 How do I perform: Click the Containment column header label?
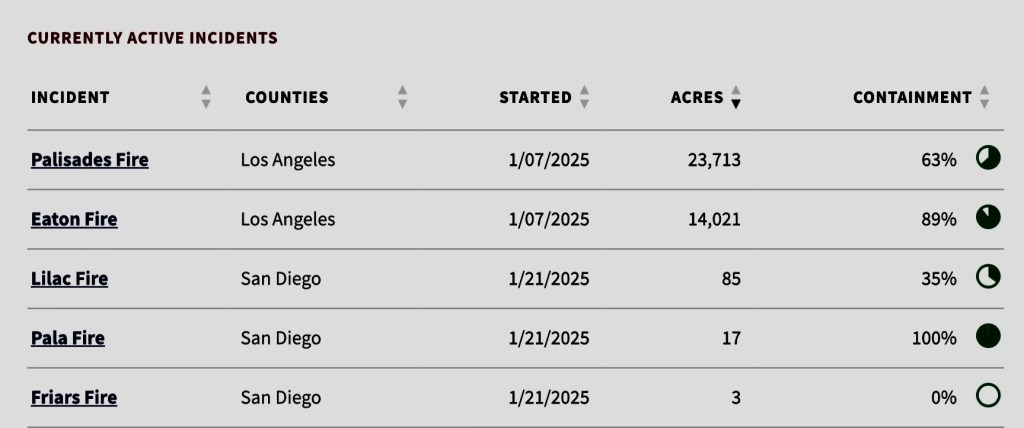[912, 97]
